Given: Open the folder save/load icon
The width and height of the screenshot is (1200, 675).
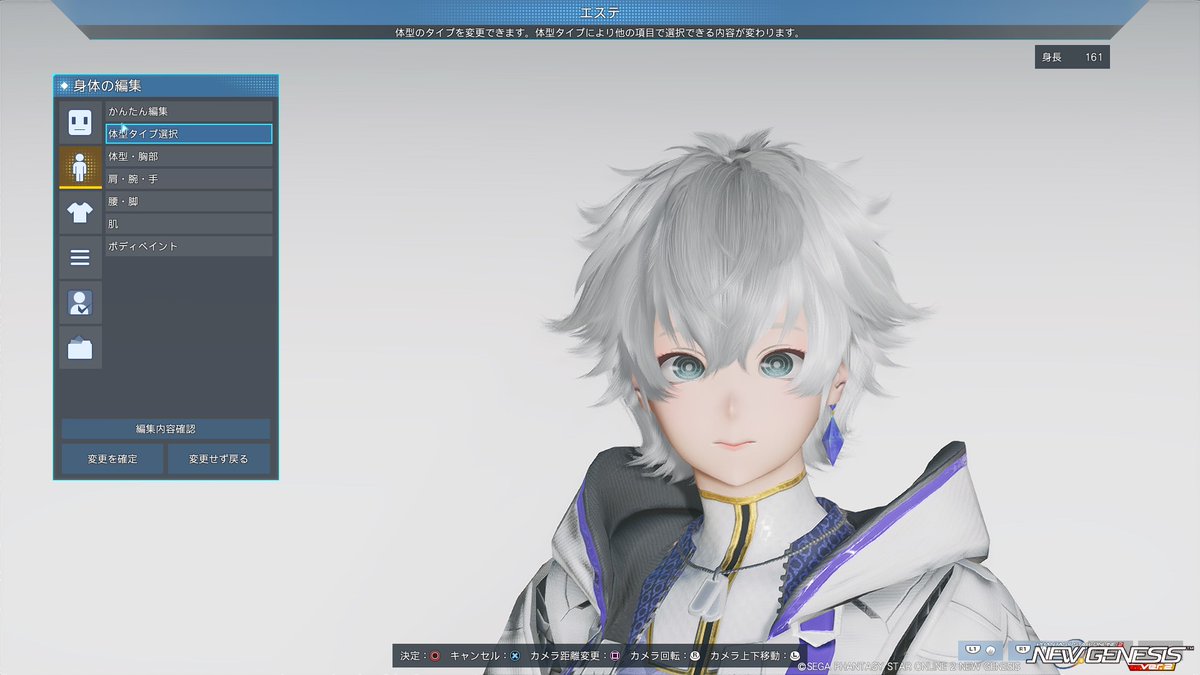Looking at the screenshot, I should 80,347.
